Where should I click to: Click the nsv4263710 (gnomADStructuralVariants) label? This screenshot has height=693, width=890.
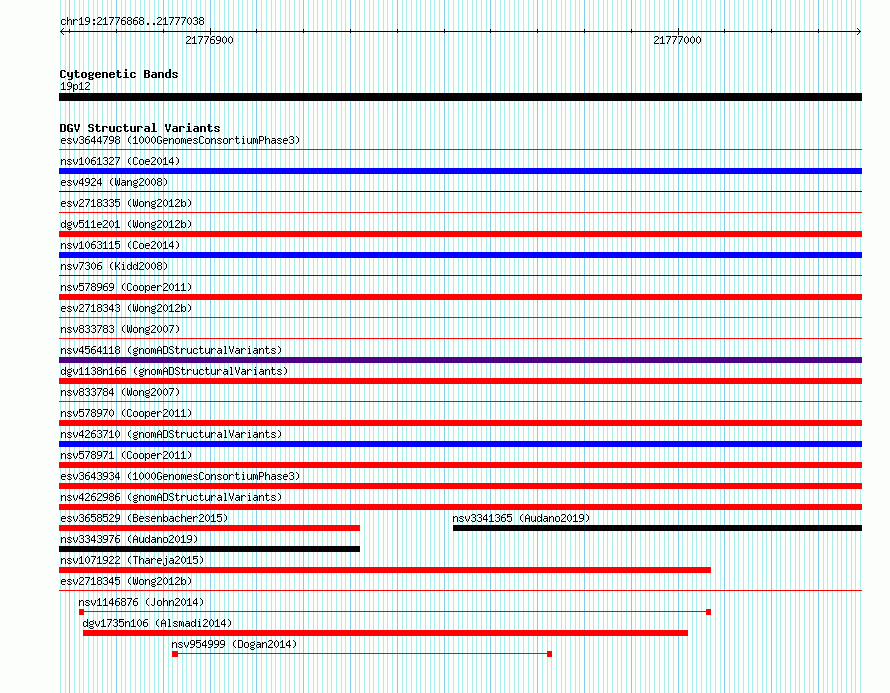(171, 434)
